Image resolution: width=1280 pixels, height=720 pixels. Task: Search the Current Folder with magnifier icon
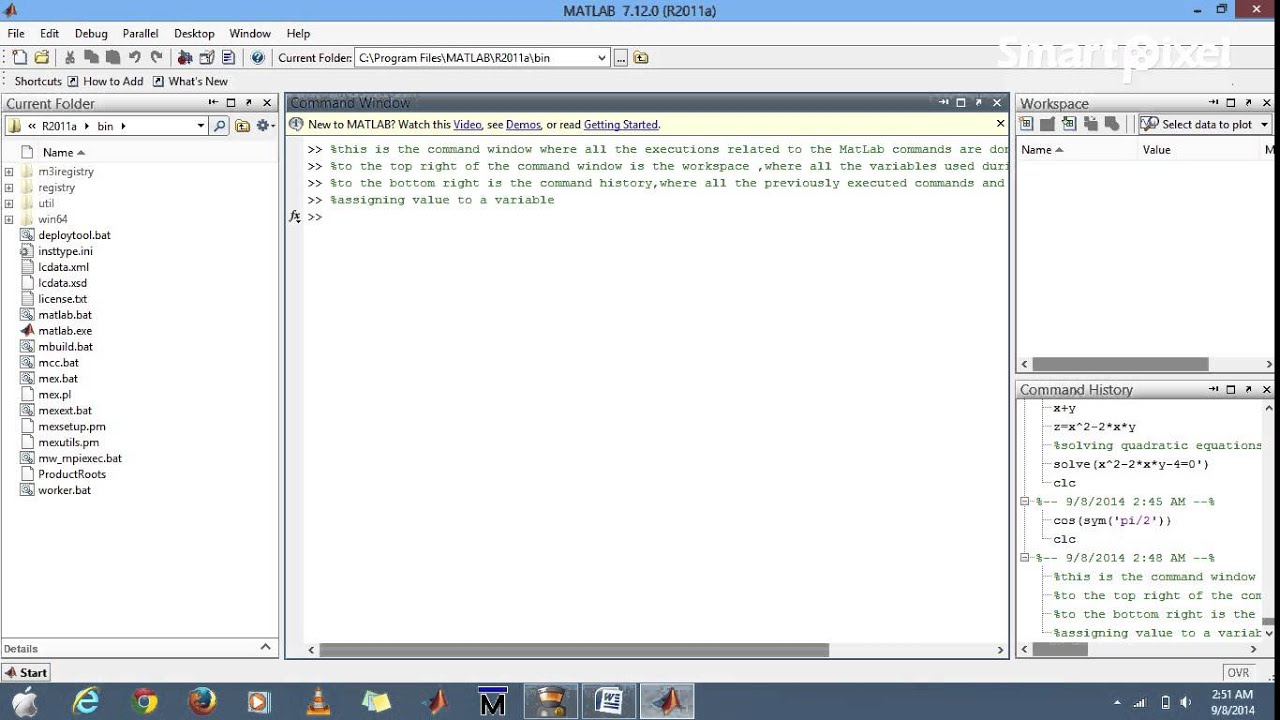220,126
